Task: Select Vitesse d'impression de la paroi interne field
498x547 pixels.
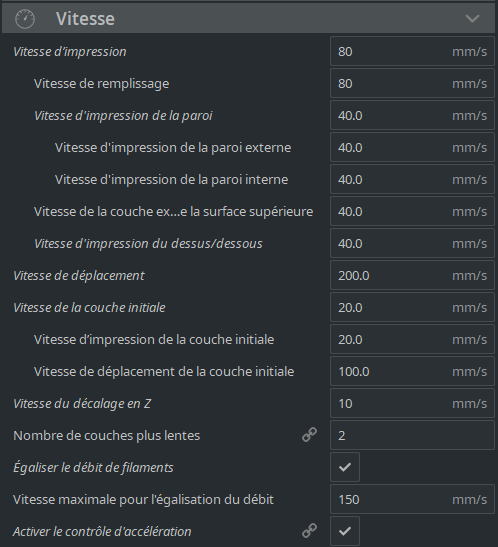Action: [412, 179]
